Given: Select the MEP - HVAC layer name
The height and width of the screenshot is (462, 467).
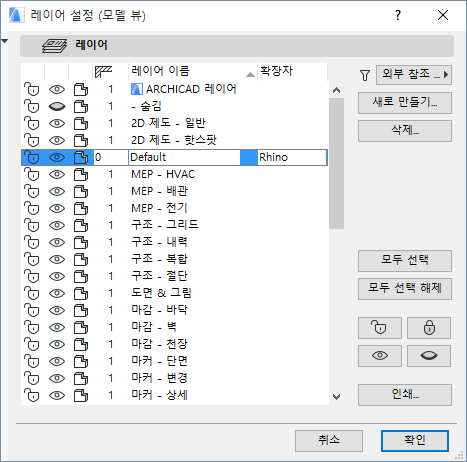Looking at the screenshot, I should click(x=163, y=174).
